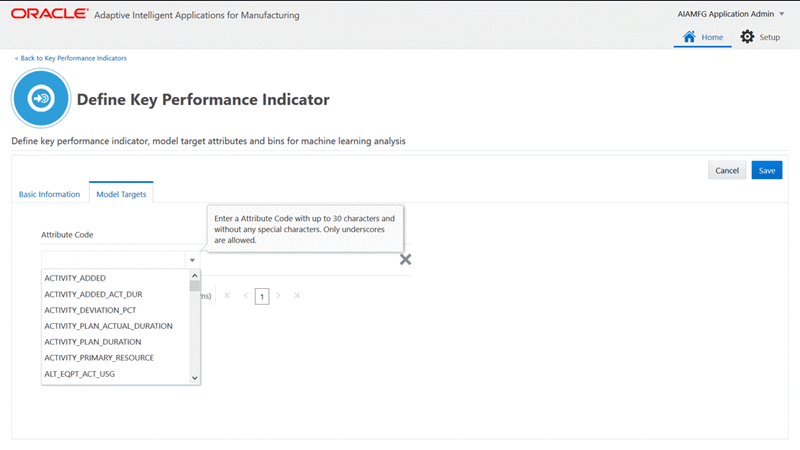Click the Home house icon
Image resolution: width=800 pixels, height=450 pixels.
(689, 37)
